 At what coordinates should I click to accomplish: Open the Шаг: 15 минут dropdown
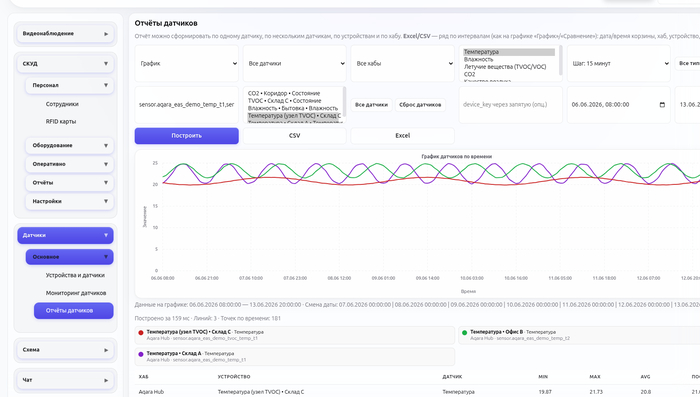coord(619,63)
